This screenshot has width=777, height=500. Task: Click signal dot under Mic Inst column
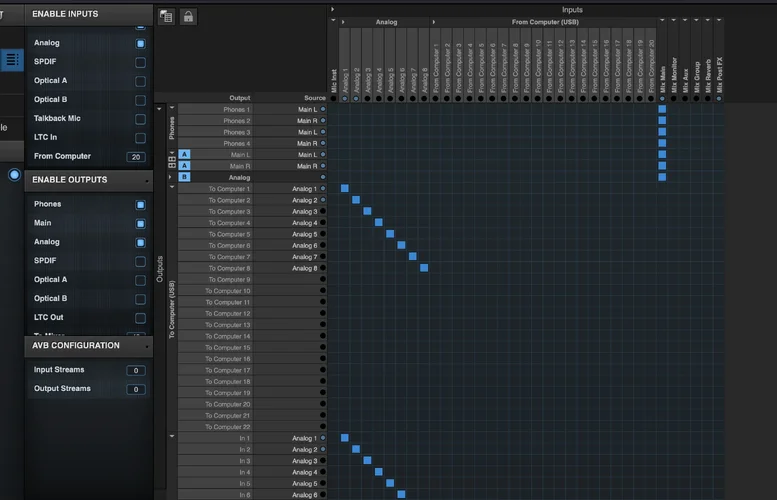pos(333,99)
